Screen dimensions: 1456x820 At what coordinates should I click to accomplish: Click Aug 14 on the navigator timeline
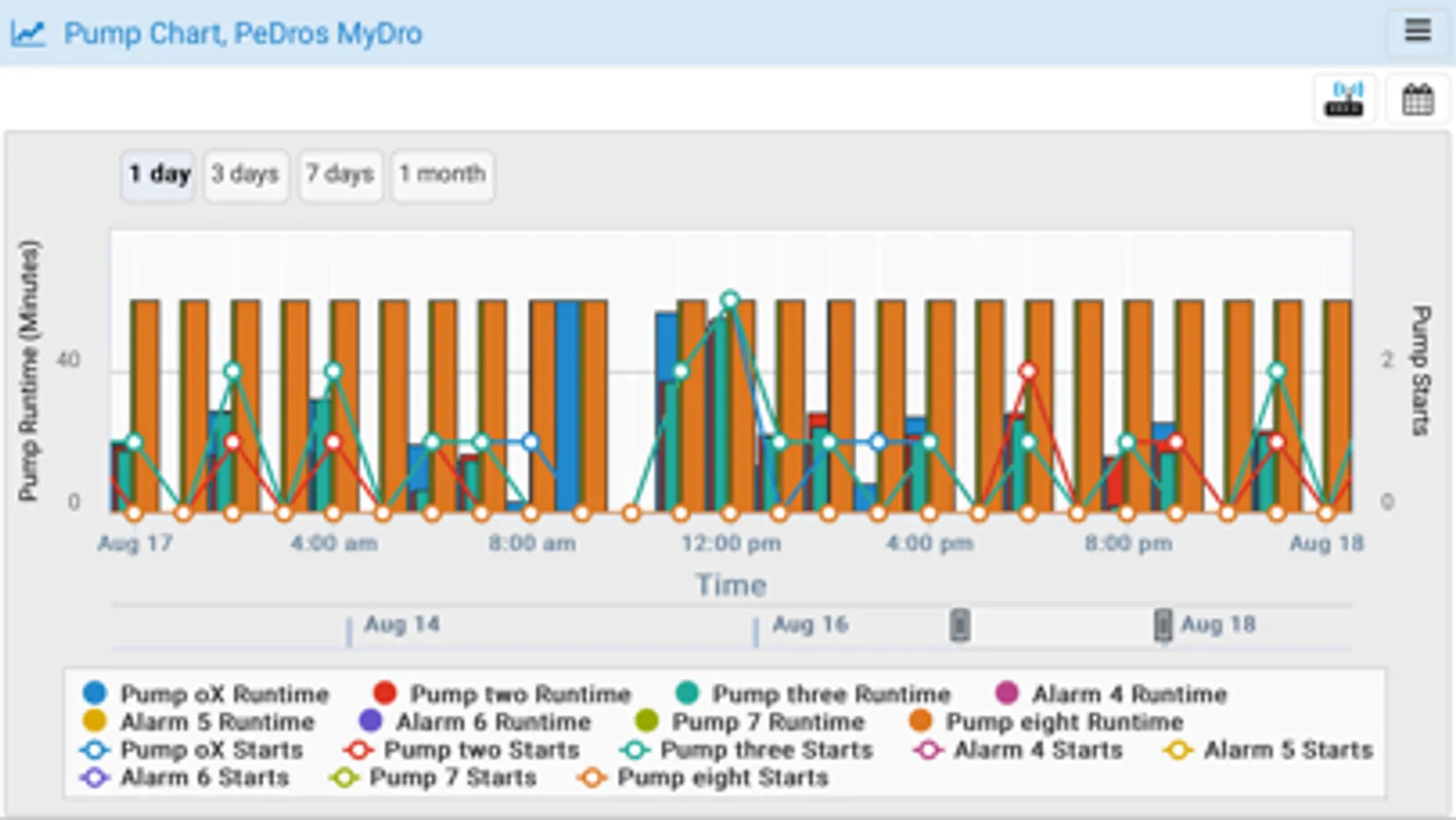402,624
